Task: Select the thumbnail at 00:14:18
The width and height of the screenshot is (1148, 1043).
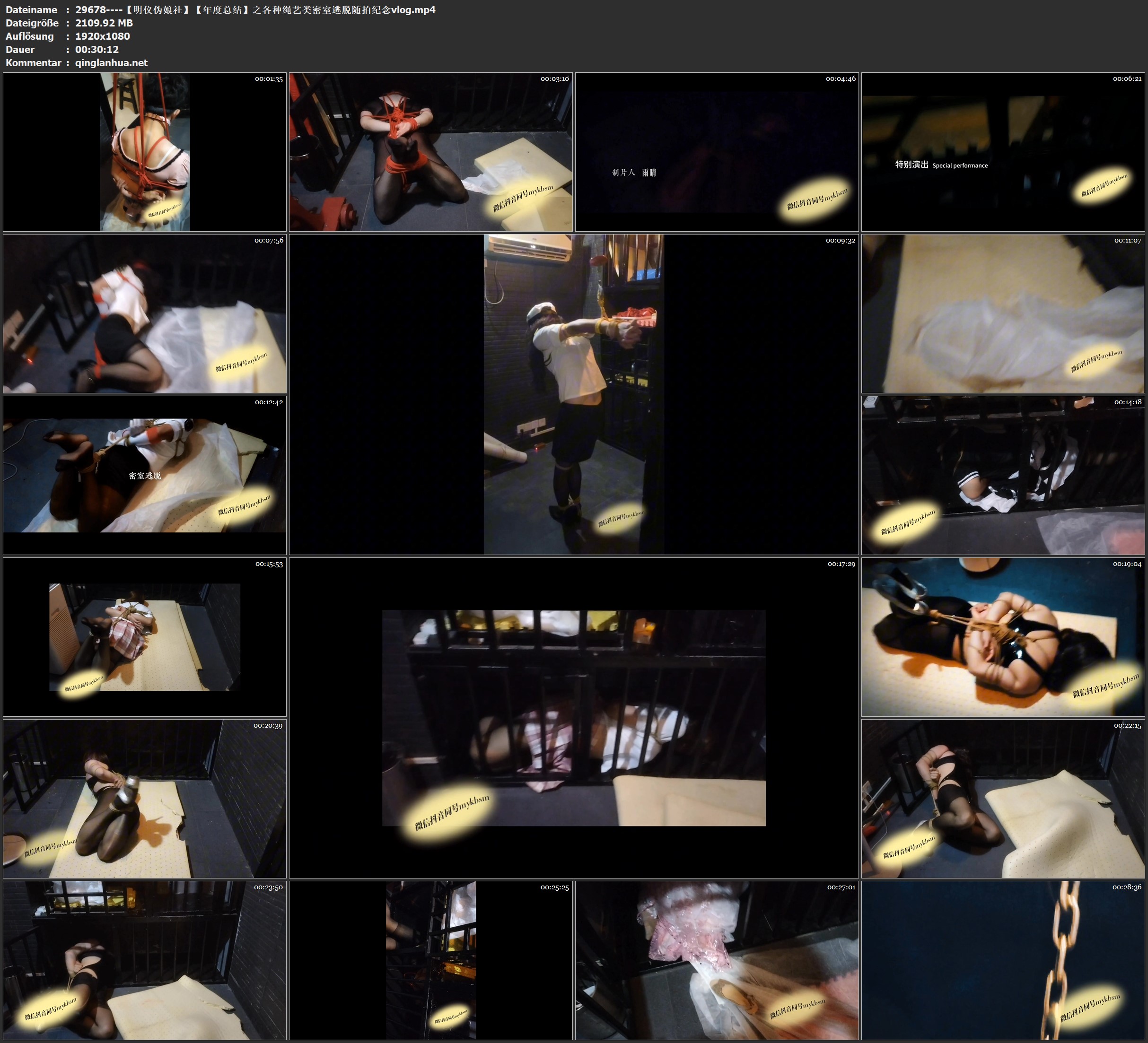Action: tap(1003, 475)
